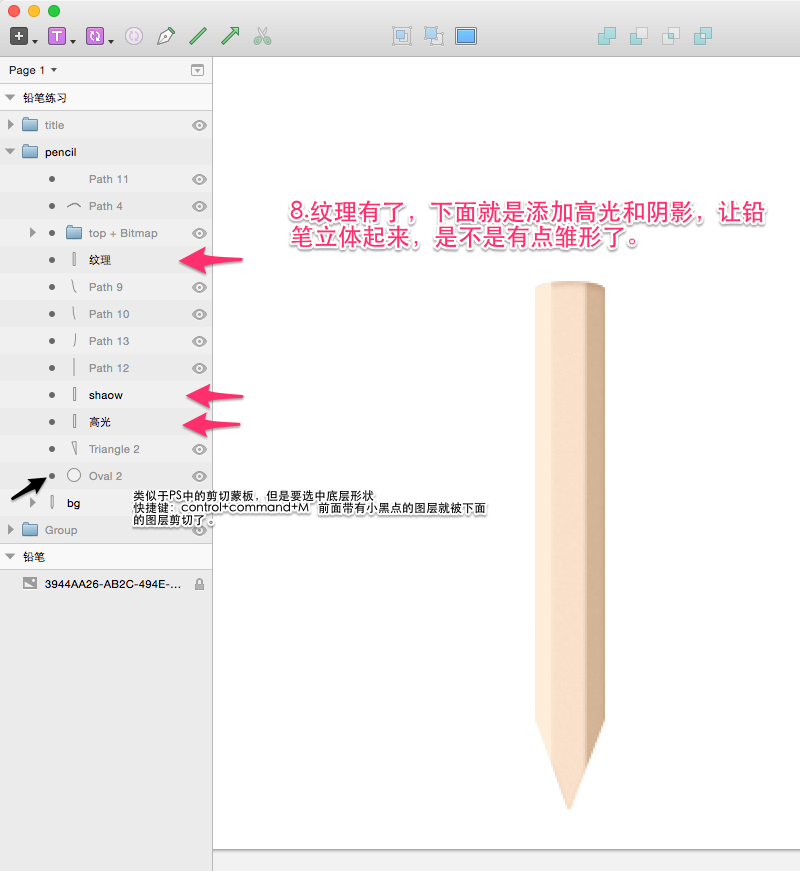800x871 pixels.
Task: Click the greyed circular rotate icon
Action: (x=134, y=36)
